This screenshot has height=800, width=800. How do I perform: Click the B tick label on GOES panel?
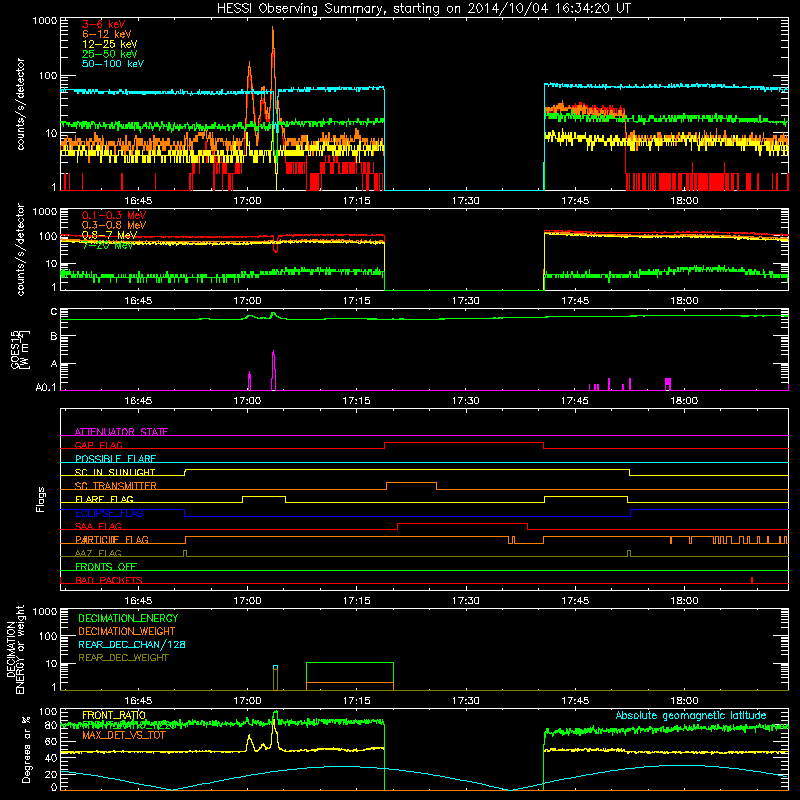click(54, 336)
